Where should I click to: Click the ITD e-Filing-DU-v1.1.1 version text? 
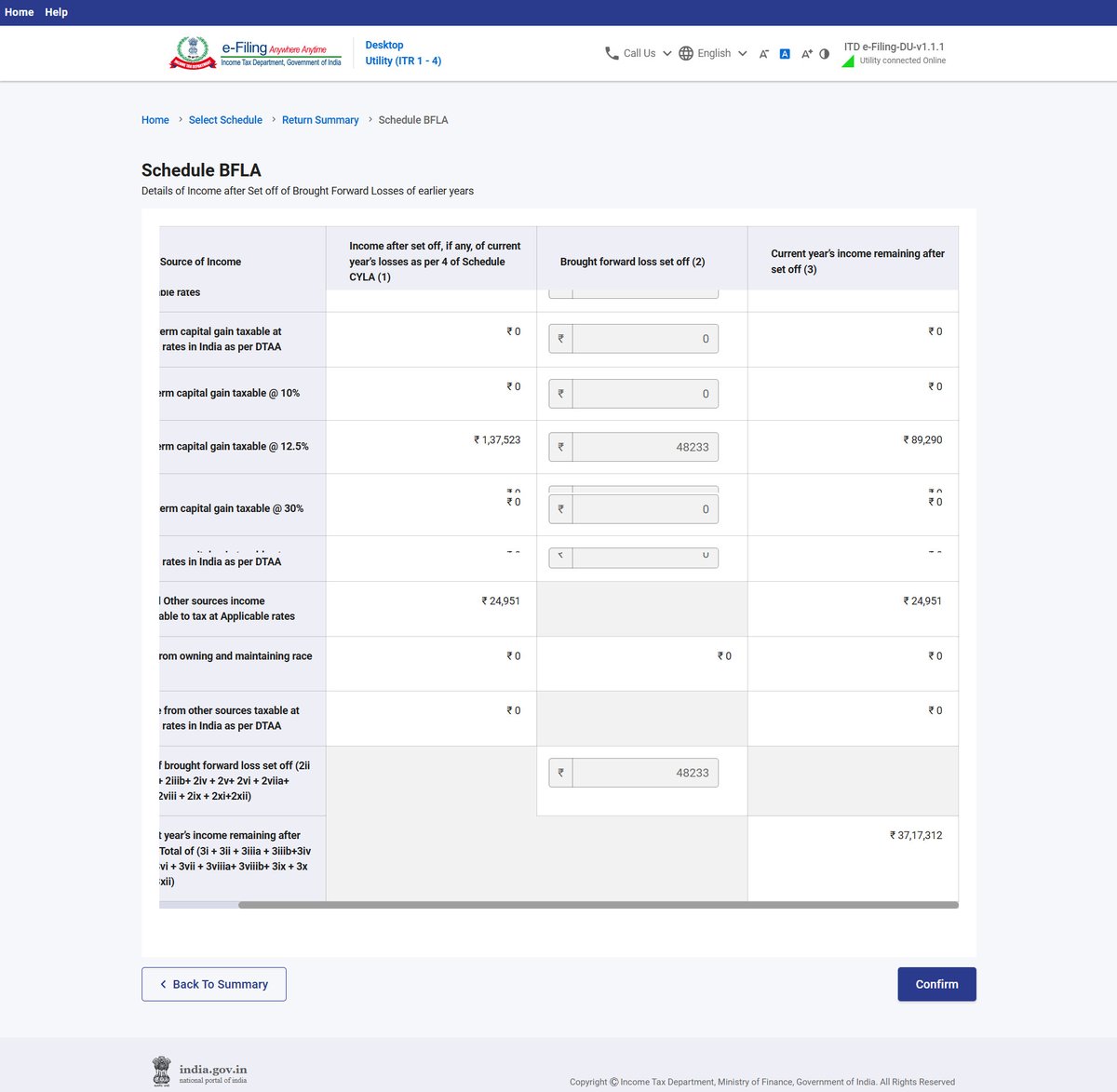click(894, 47)
